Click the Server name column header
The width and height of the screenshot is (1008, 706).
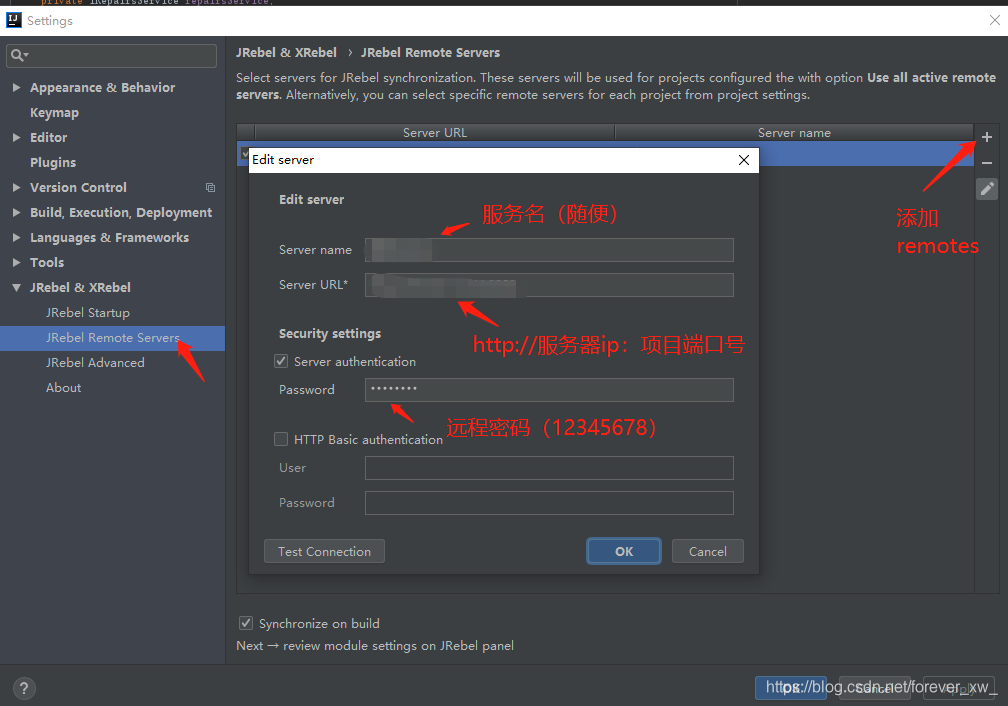click(x=794, y=132)
